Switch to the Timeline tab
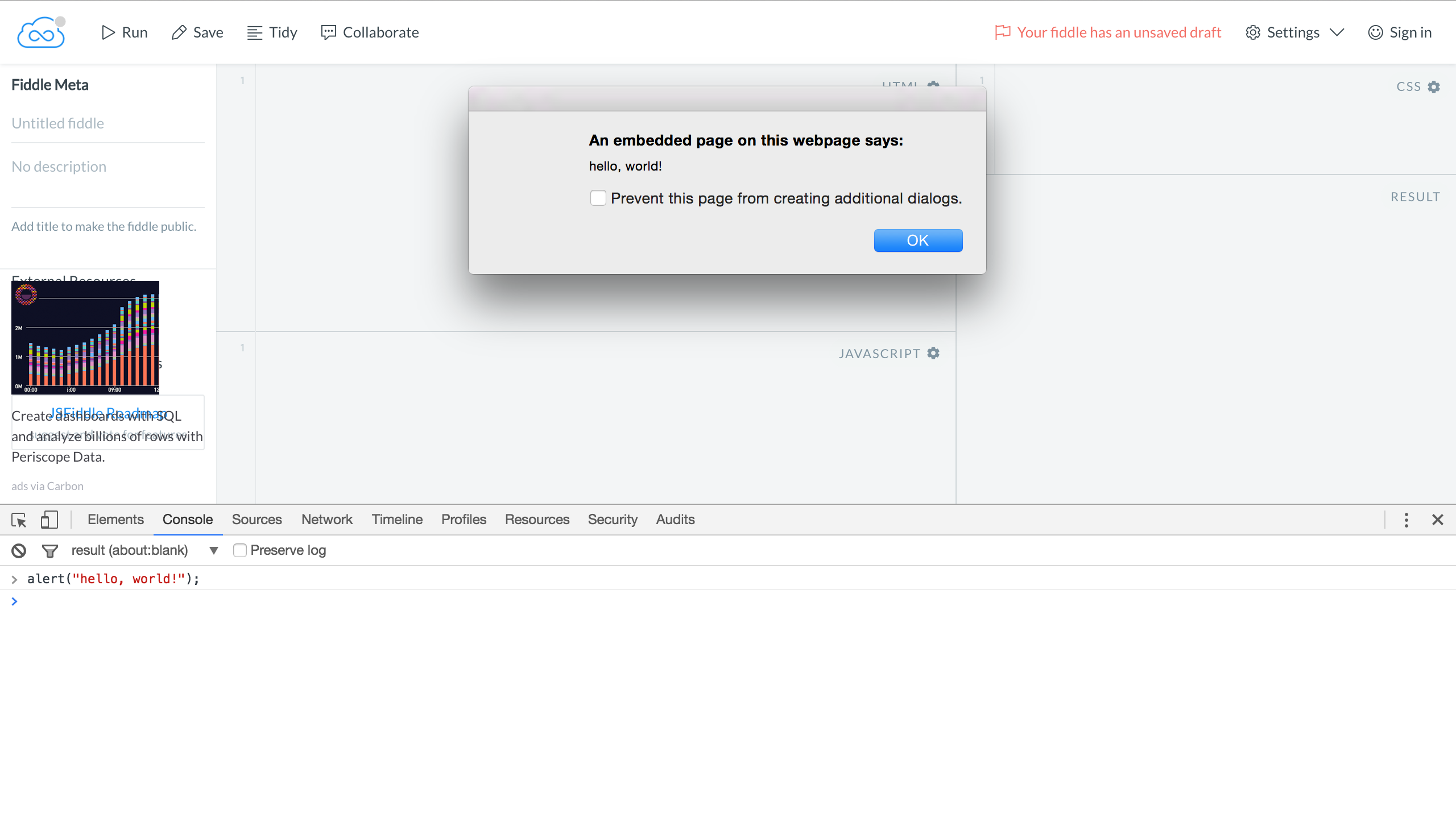 click(397, 520)
